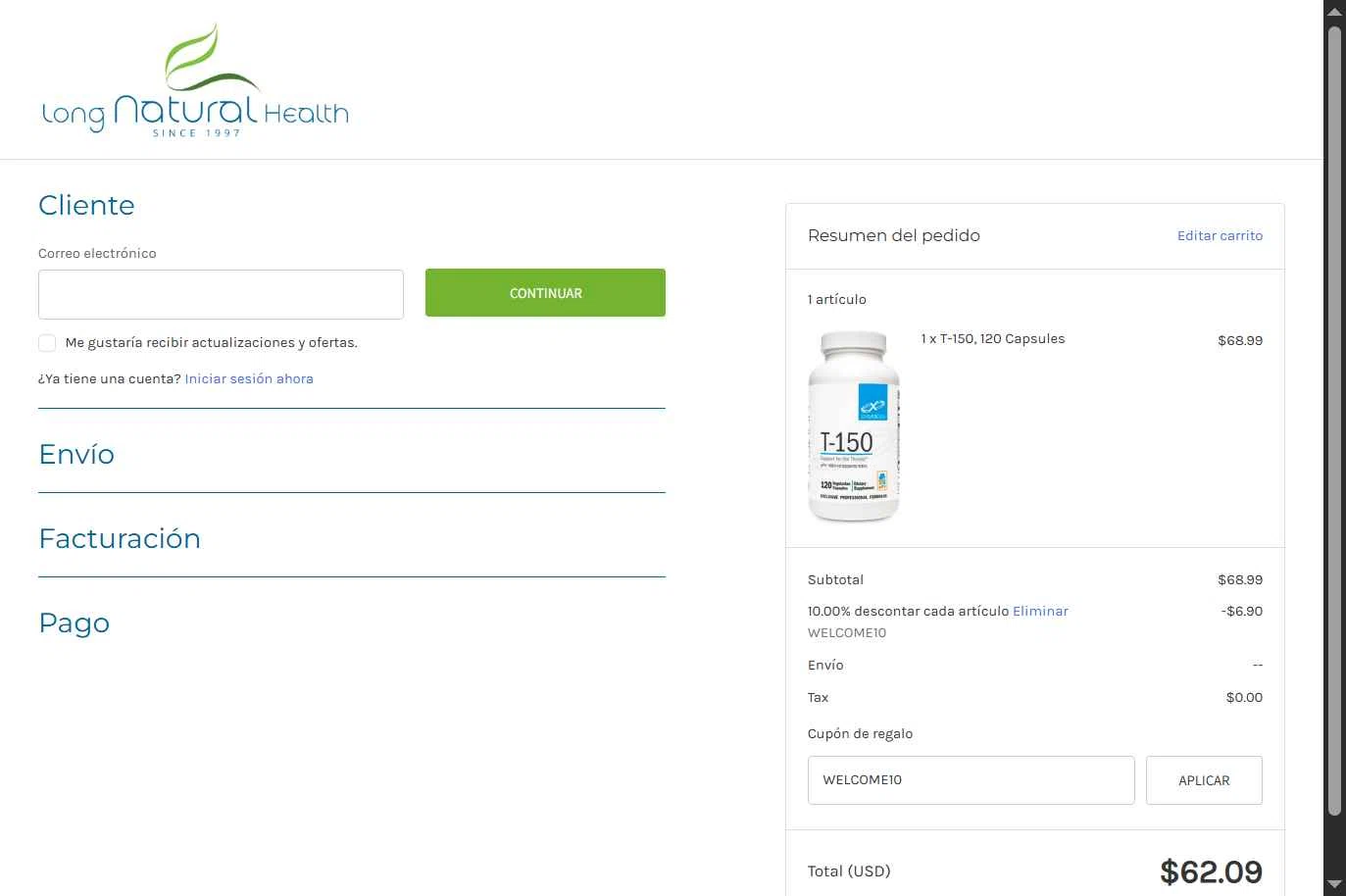Viewport: 1346px width, 896px height.
Task: Click the Editar carrito link
Action: pyautogui.click(x=1220, y=235)
